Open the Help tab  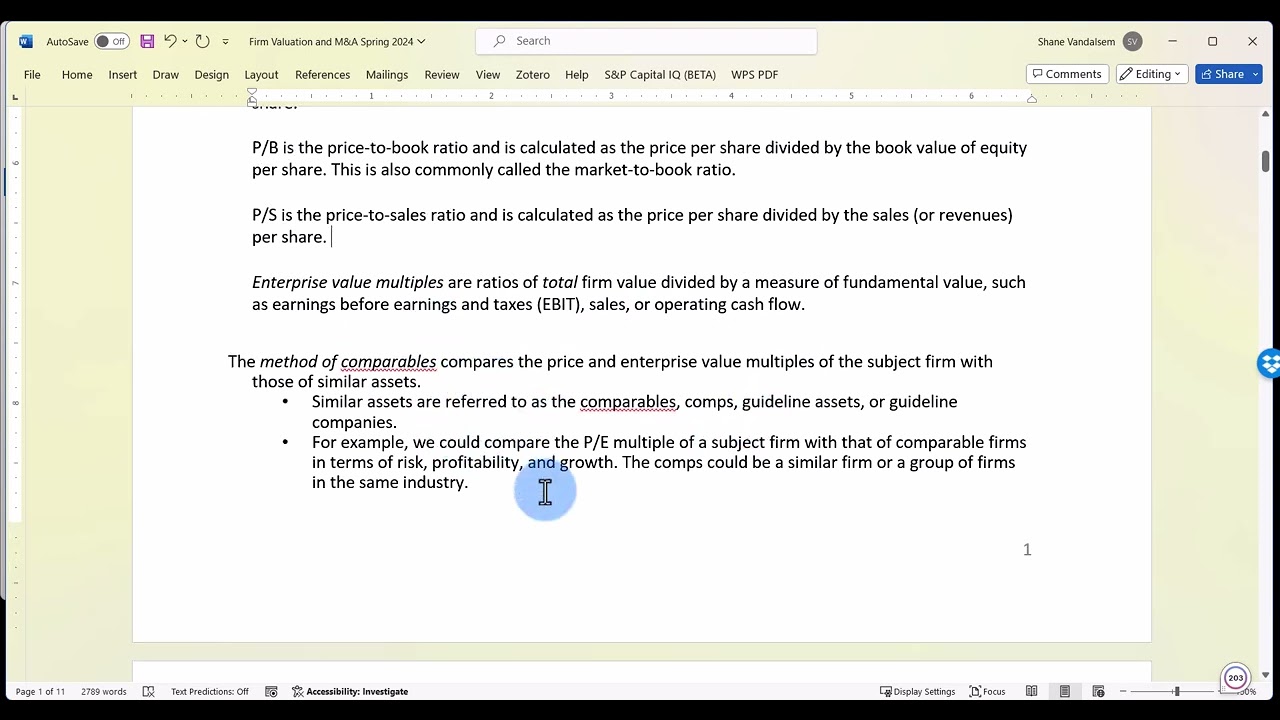click(577, 75)
